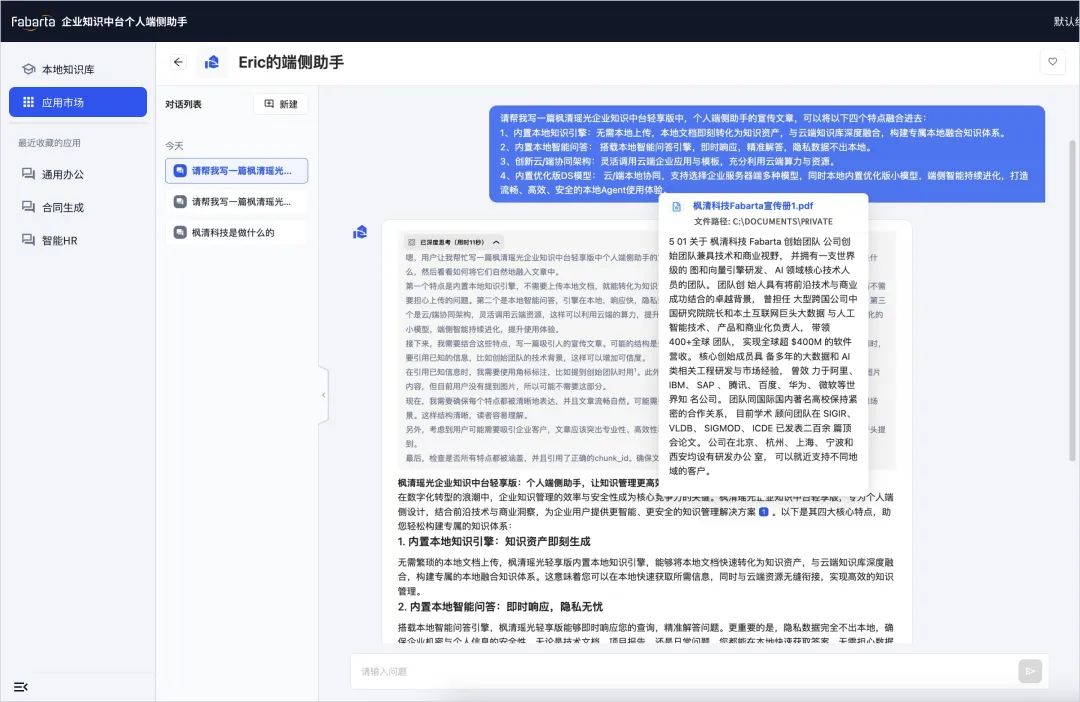Screen dimensions: 1080x702
Task: Create a new conversation with 新建
Action: [281, 104]
